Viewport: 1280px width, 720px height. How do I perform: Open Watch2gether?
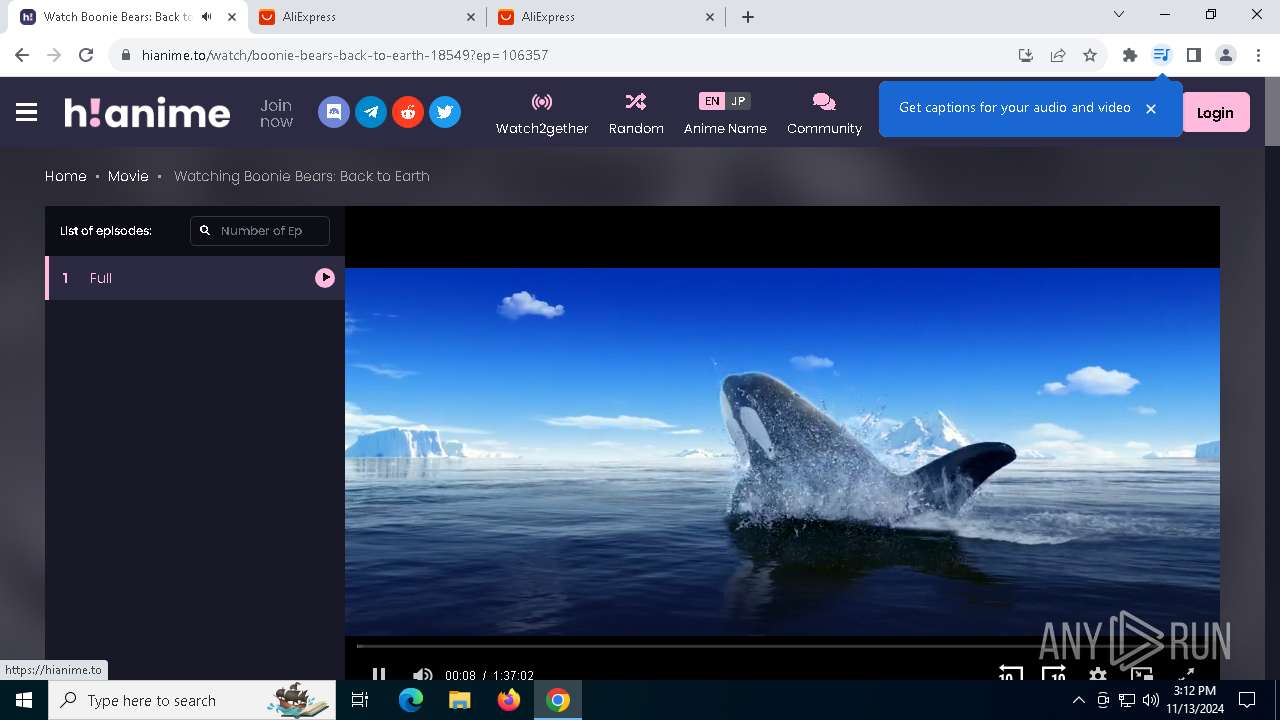[x=542, y=114]
